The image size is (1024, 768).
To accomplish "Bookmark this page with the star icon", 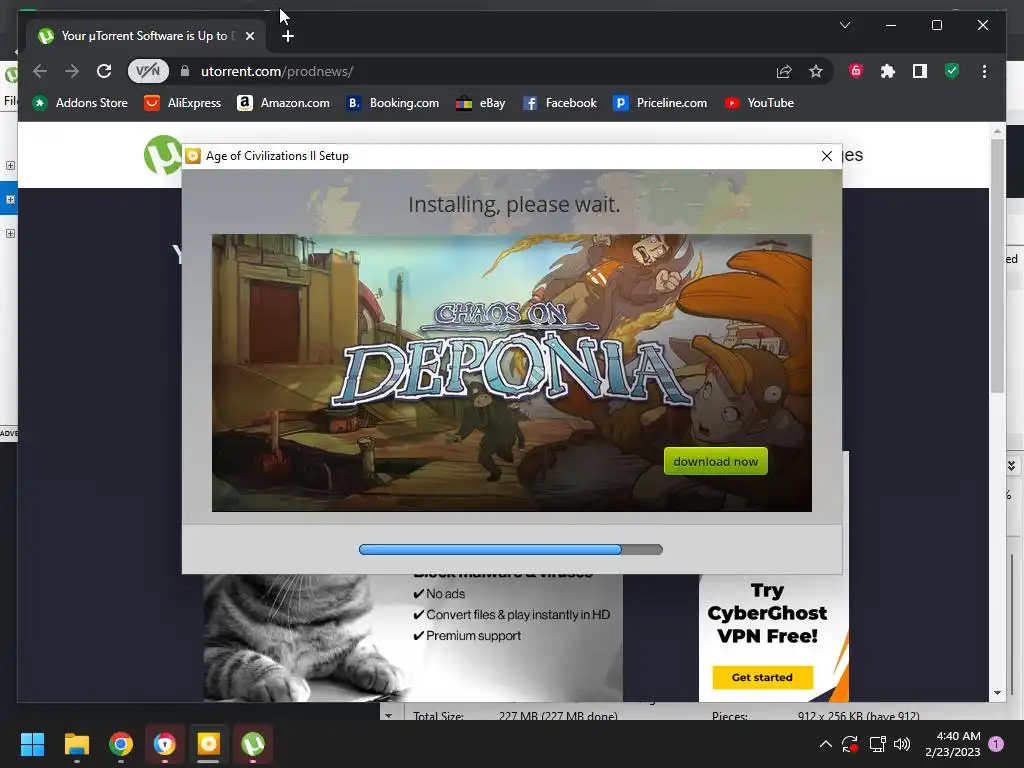I will (816, 71).
